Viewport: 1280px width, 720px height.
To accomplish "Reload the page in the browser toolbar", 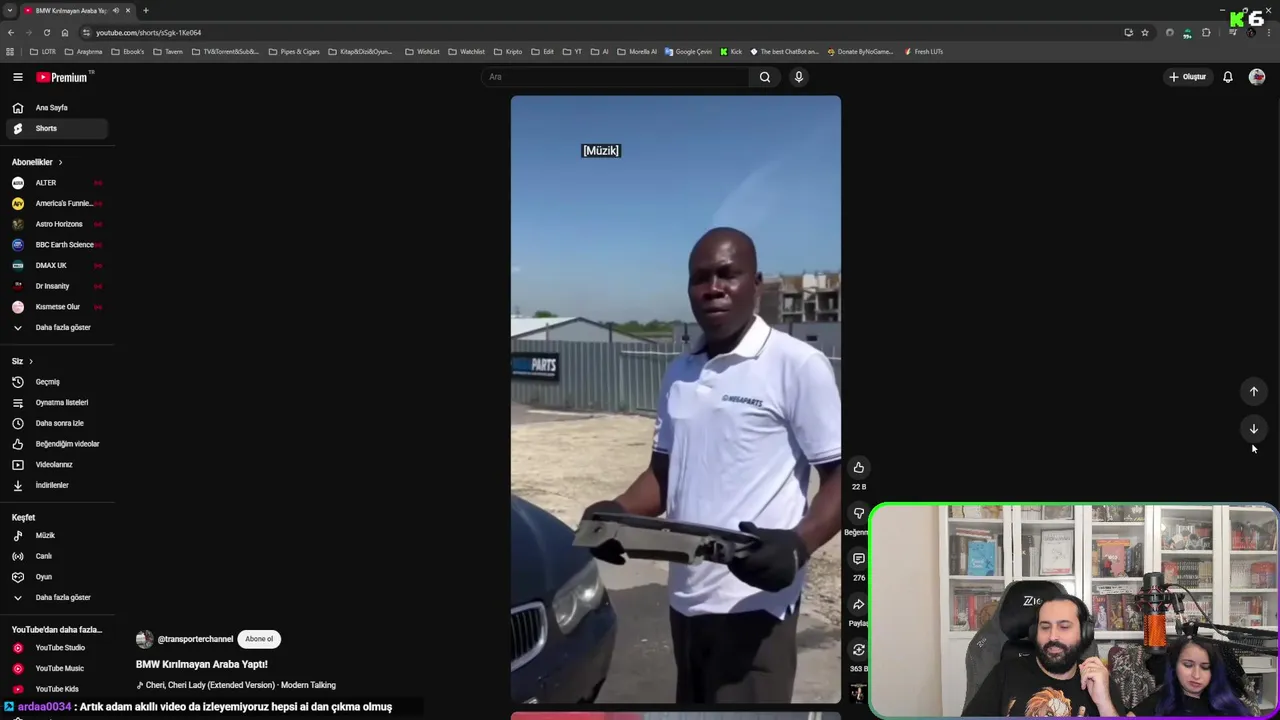I will pyautogui.click(x=46, y=32).
